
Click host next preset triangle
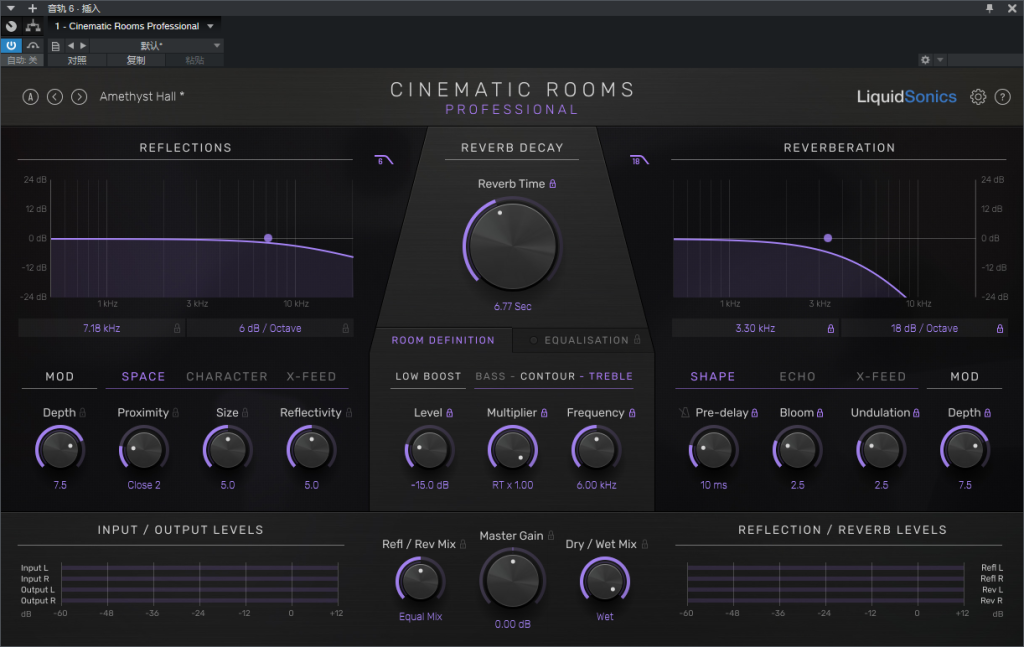[x=83, y=46]
